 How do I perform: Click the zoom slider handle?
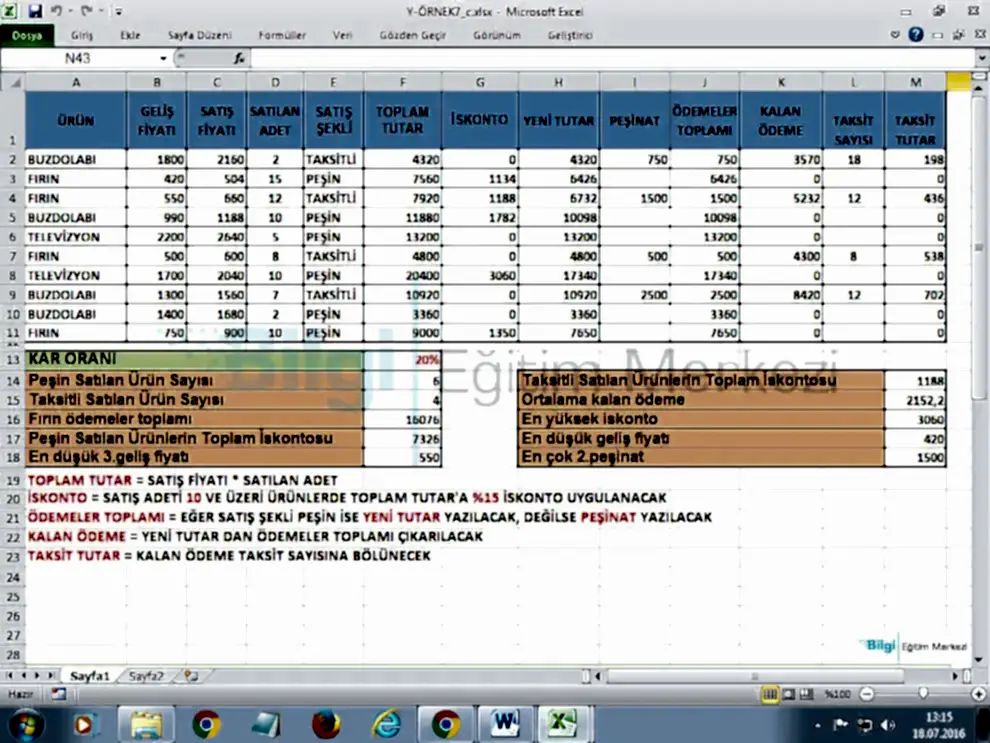point(922,694)
